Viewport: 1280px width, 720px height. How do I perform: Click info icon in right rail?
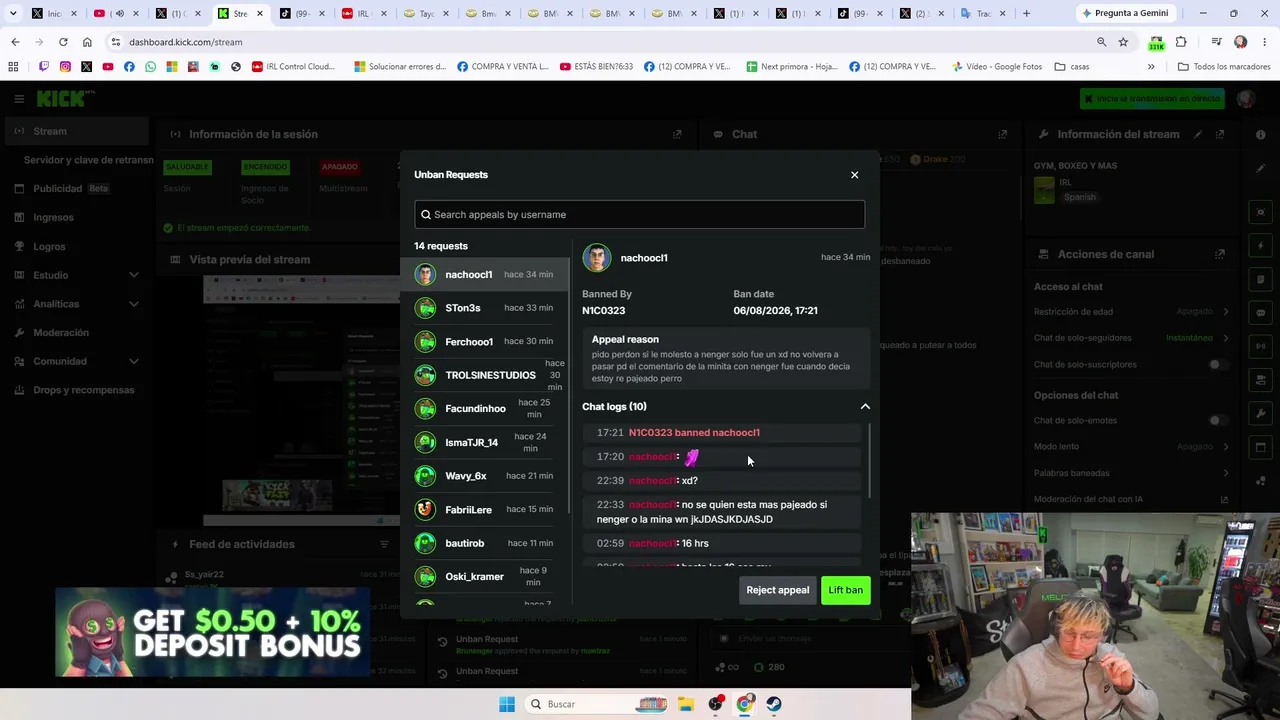(1260, 134)
